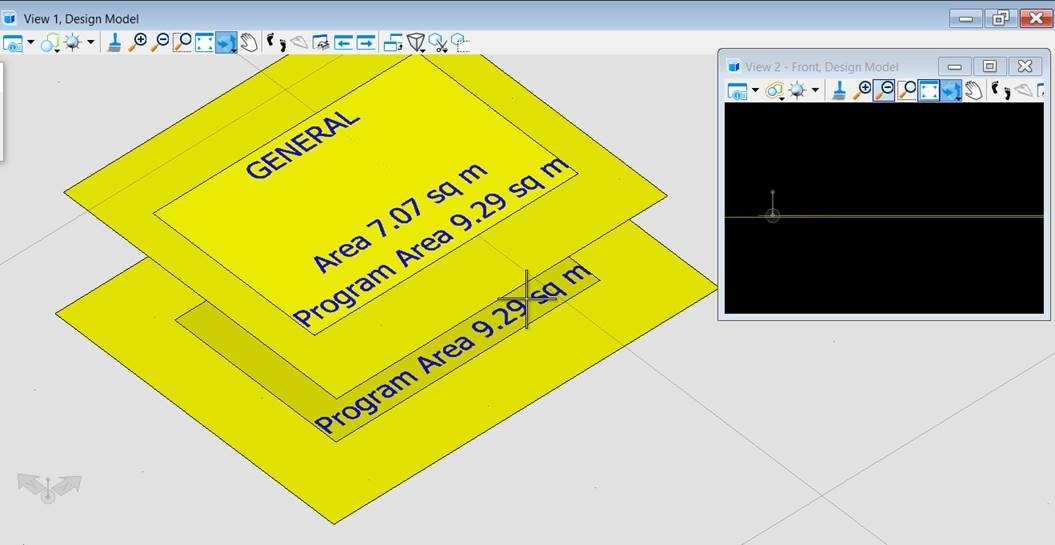Viewport: 1055px width, 545px height.
Task: Select Pan View hand tool in View 2
Action: point(973,90)
